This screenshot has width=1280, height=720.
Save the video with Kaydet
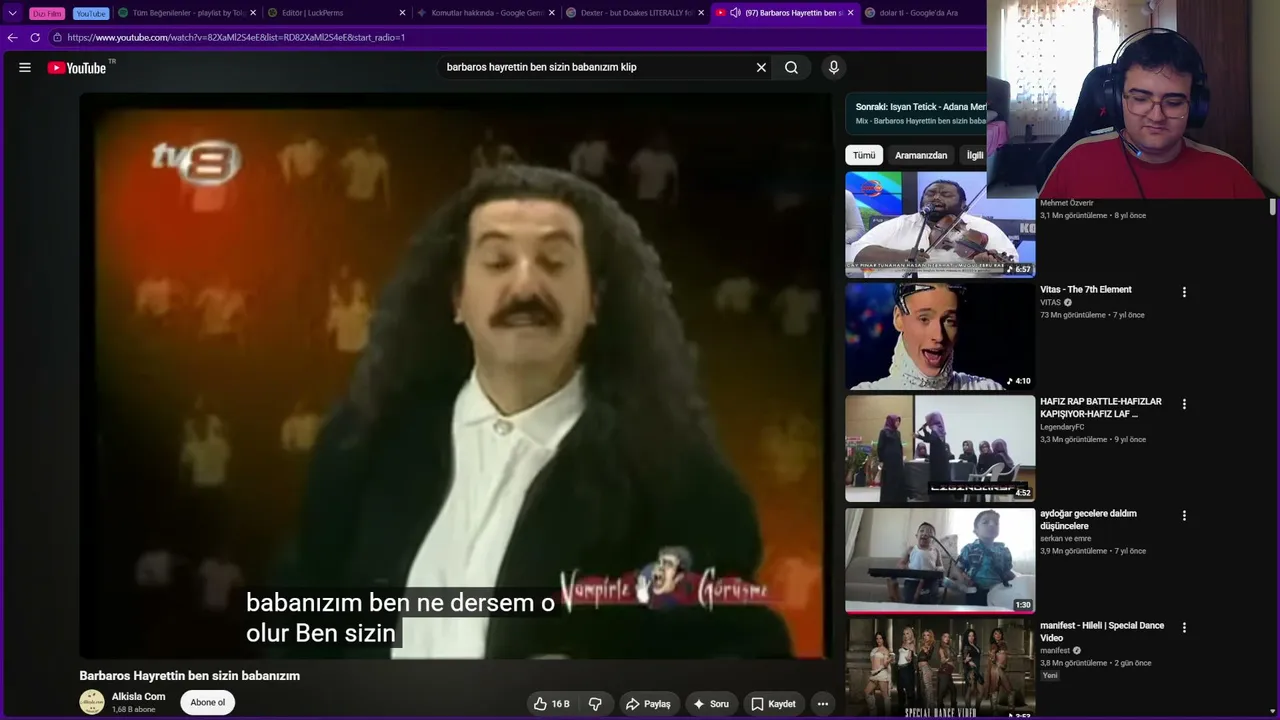click(773, 704)
